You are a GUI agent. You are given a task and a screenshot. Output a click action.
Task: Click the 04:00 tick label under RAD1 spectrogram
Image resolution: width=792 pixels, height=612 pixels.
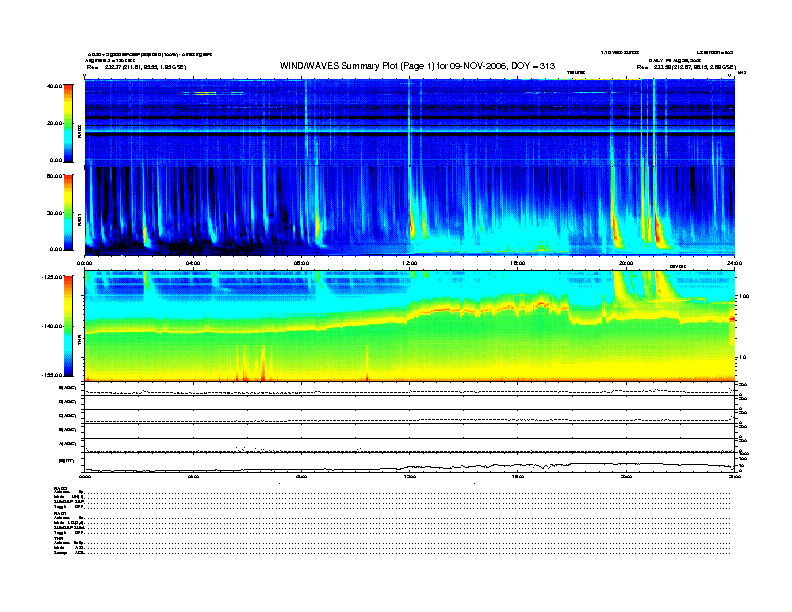[193, 263]
